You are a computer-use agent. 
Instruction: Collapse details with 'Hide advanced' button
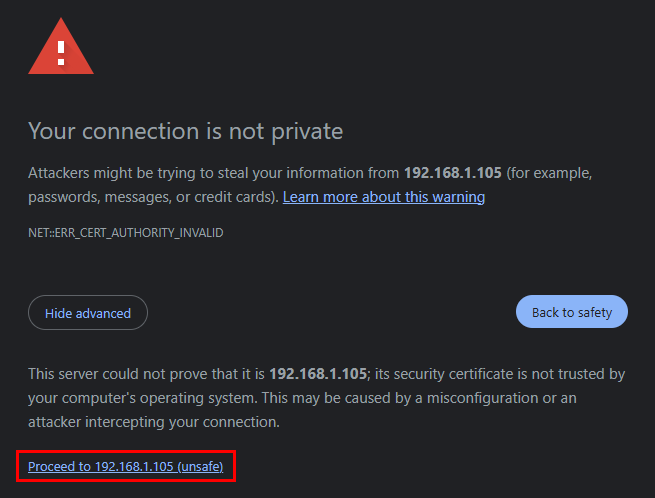88,313
